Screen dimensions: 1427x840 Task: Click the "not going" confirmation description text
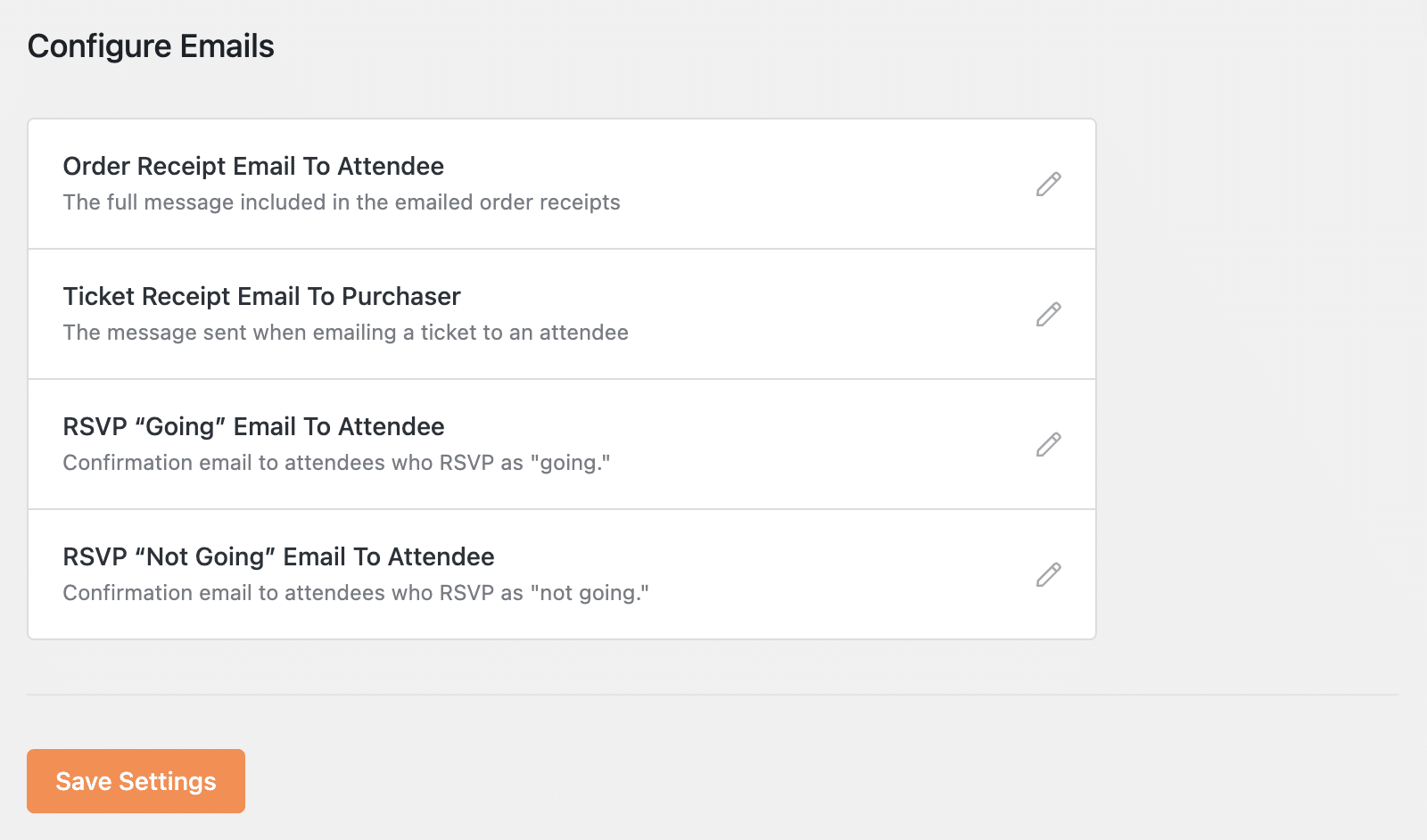coord(356,592)
